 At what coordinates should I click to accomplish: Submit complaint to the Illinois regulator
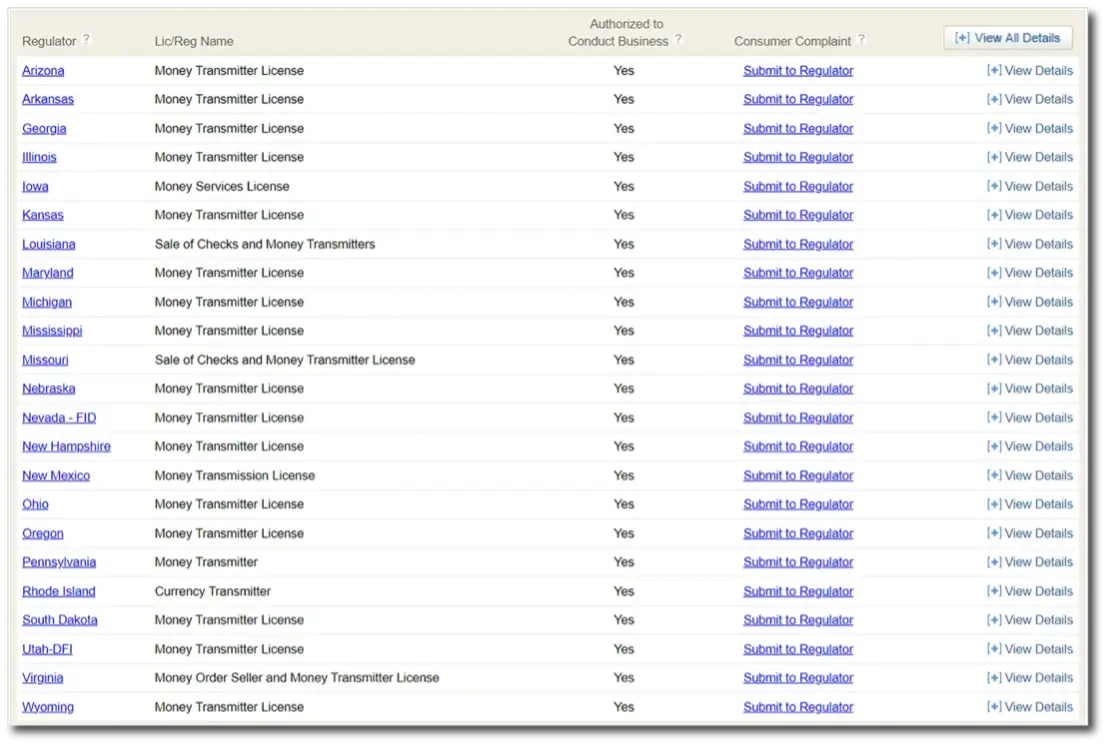(798, 157)
